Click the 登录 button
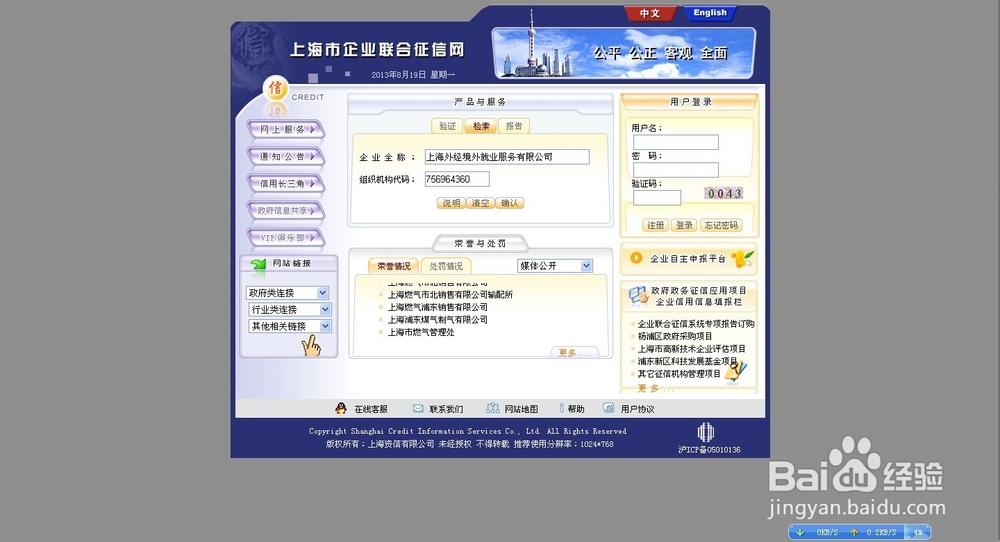The height and width of the screenshot is (542, 1000). coord(684,225)
